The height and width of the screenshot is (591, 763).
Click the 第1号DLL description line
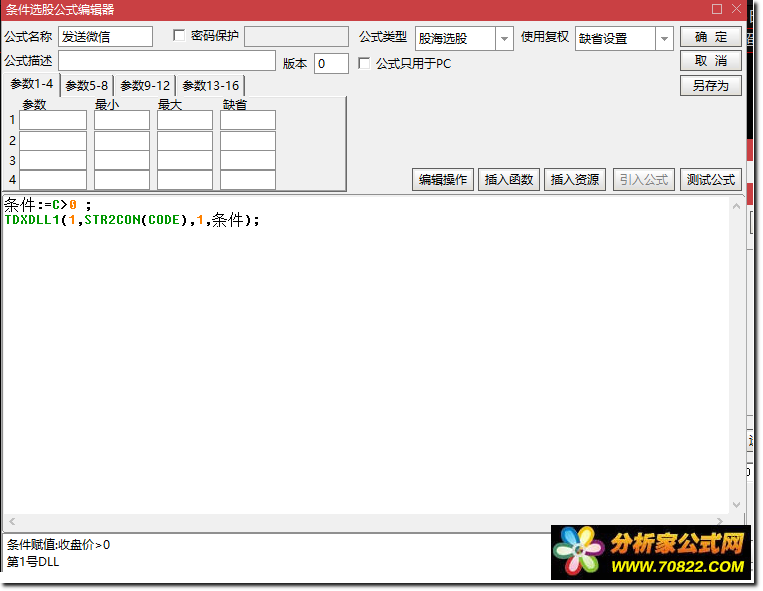[x=33, y=562]
